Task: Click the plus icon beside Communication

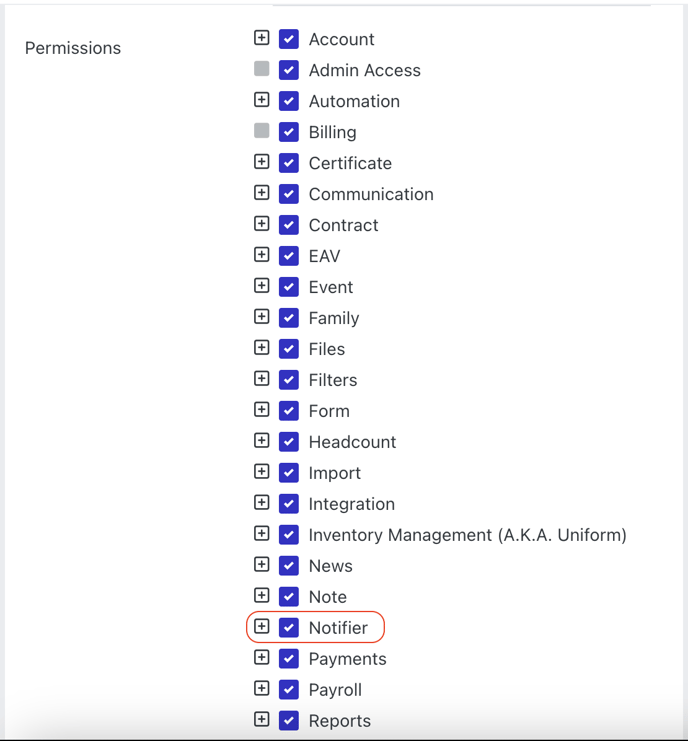Action: (261, 193)
